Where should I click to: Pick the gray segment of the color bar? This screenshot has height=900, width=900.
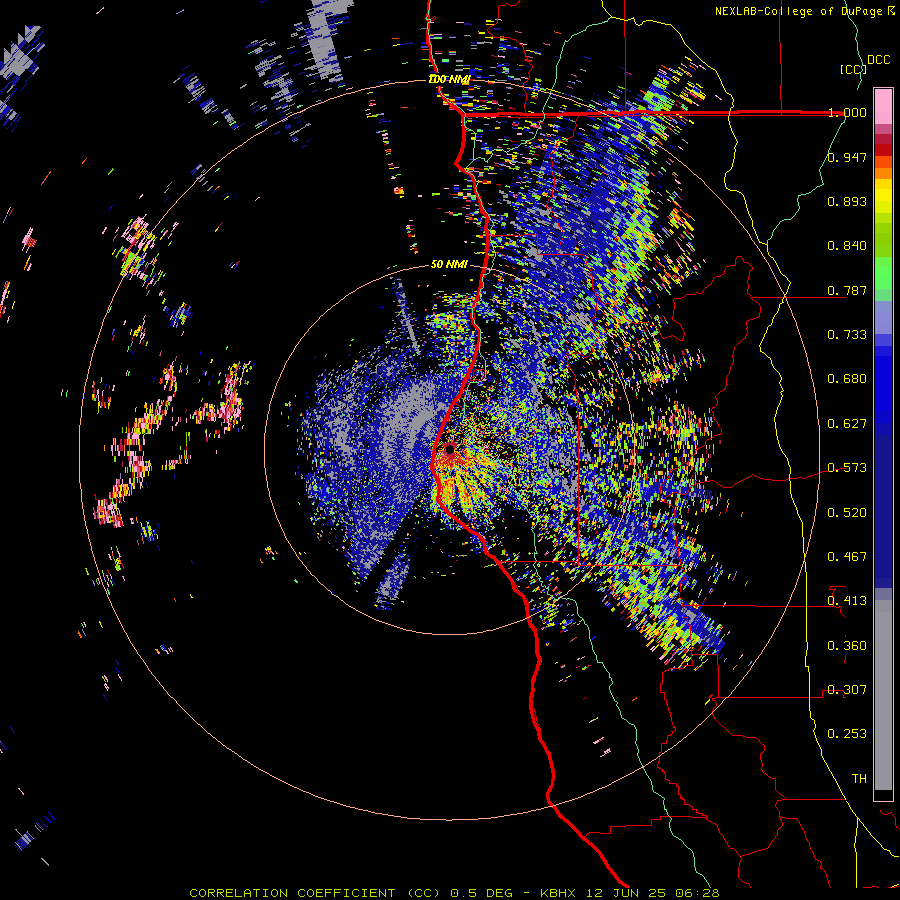[x=883, y=695]
